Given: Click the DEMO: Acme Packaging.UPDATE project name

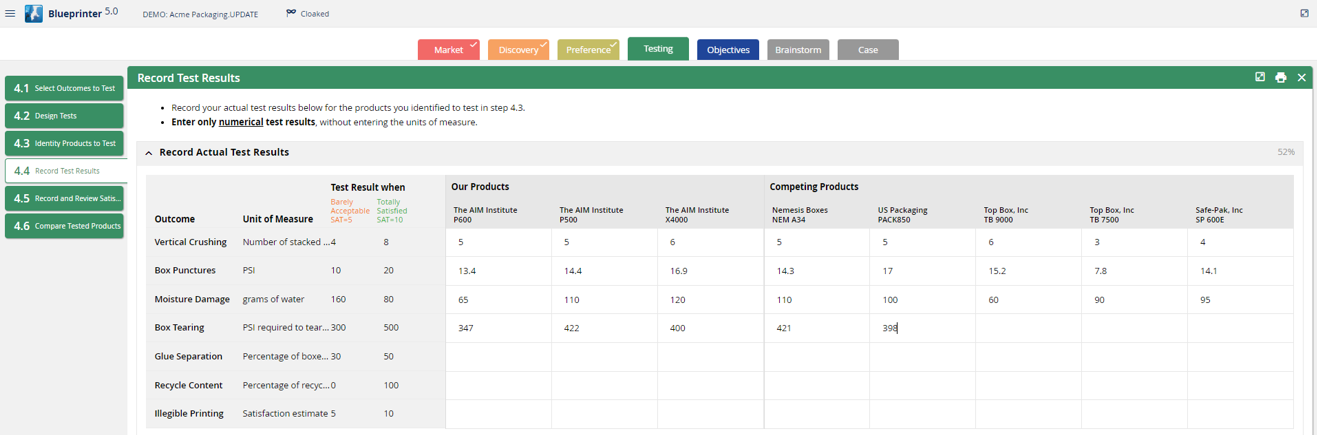Looking at the screenshot, I should (x=200, y=14).
